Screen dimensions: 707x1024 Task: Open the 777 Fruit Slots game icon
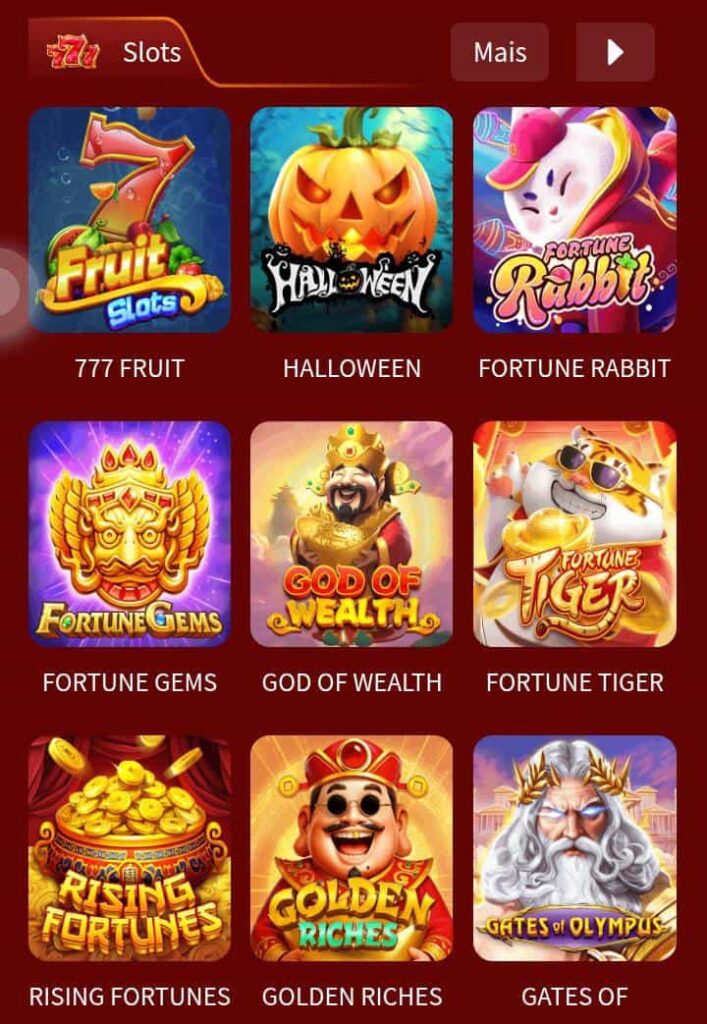point(129,219)
